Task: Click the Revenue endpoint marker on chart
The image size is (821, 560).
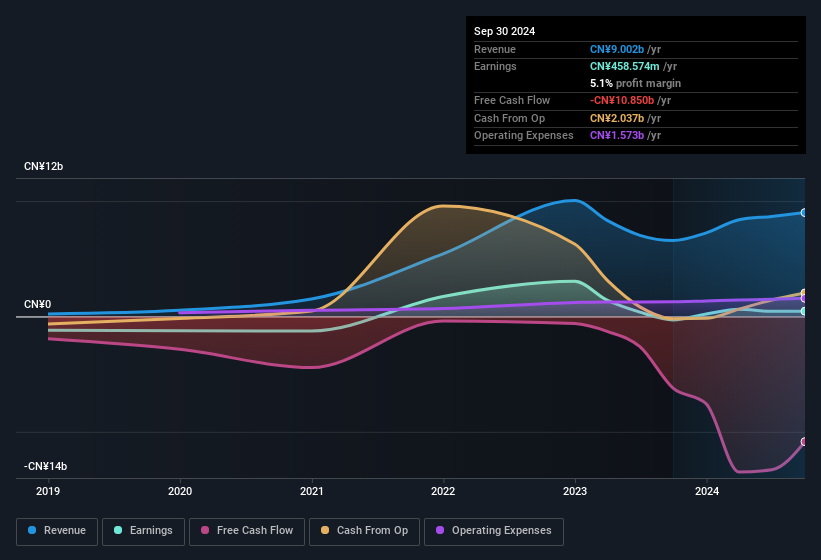Action: (804, 212)
